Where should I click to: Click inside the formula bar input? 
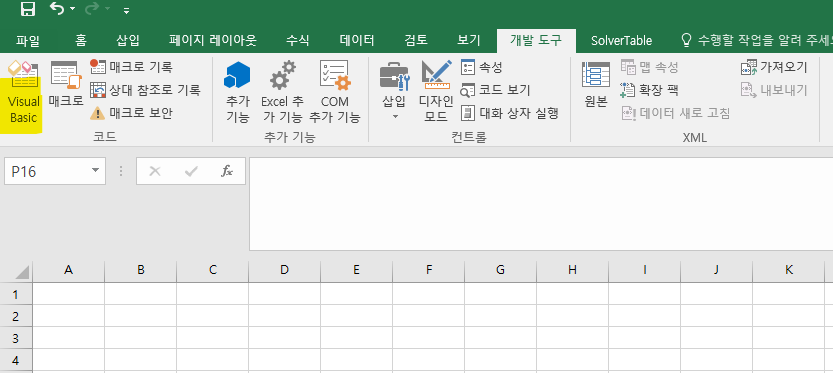541,204
